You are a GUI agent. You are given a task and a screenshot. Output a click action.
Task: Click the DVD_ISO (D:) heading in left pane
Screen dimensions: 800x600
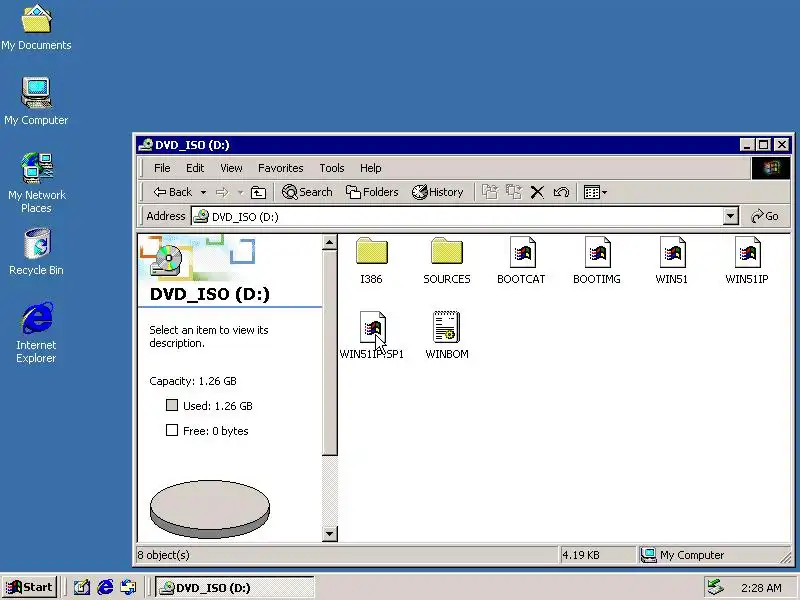[210, 294]
